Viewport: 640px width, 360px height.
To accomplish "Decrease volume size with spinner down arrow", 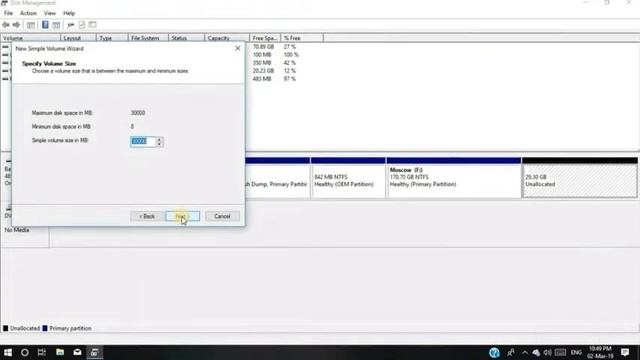I will [x=159, y=144].
